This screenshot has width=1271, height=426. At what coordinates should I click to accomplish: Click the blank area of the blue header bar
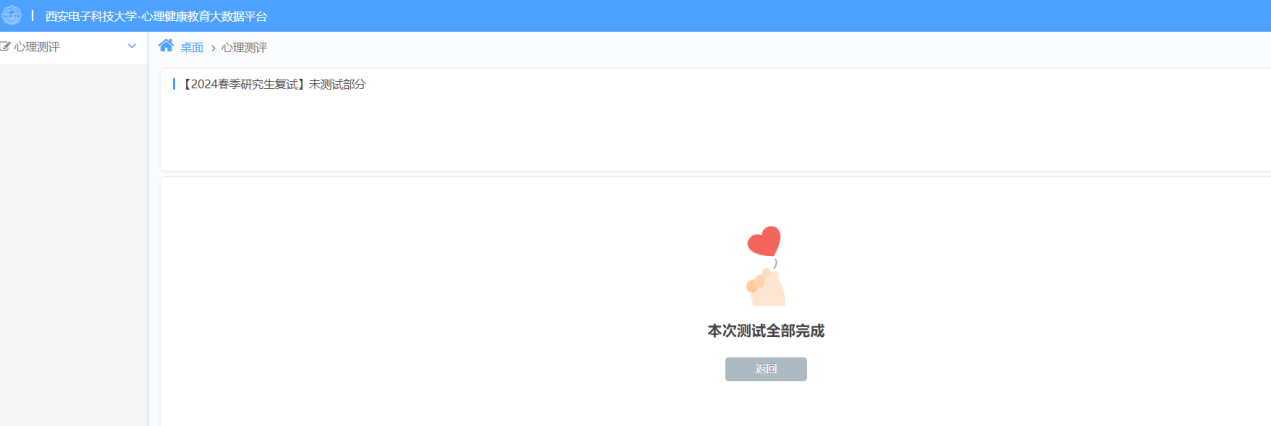770,16
